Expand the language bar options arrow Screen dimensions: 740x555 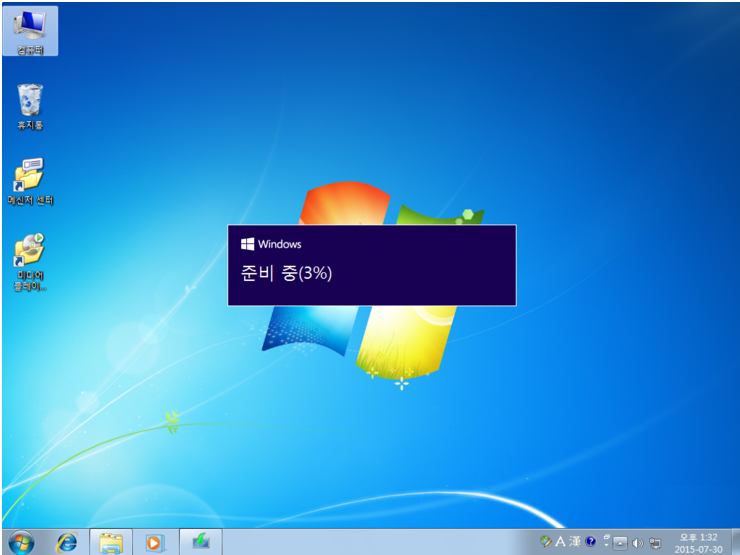[x=606, y=546]
